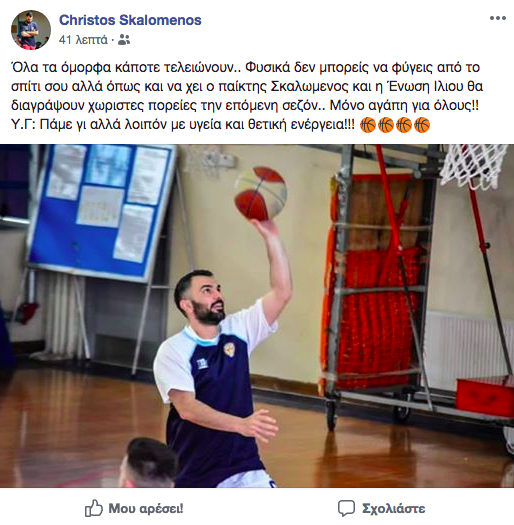
Task: Open the three-dot post options menu
Action: click(x=498, y=18)
